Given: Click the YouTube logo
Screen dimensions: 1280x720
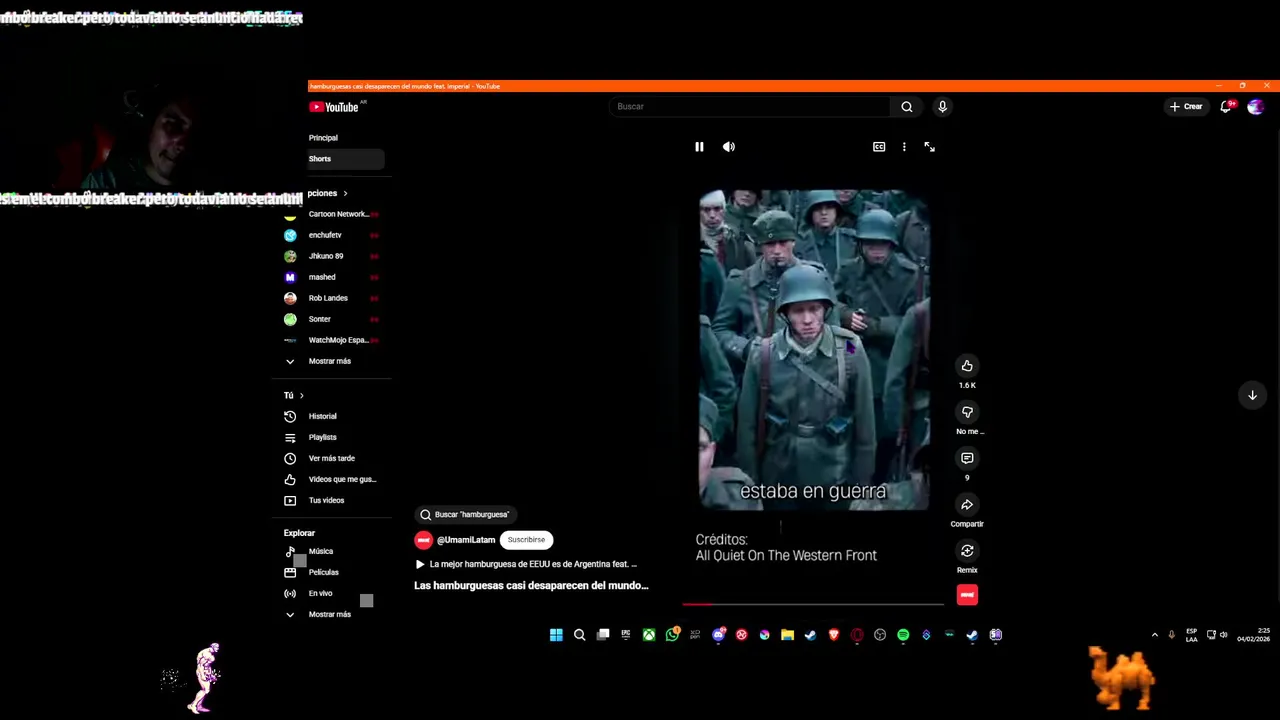Looking at the screenshot, I should pyautogui.click(x=334, y=107).
